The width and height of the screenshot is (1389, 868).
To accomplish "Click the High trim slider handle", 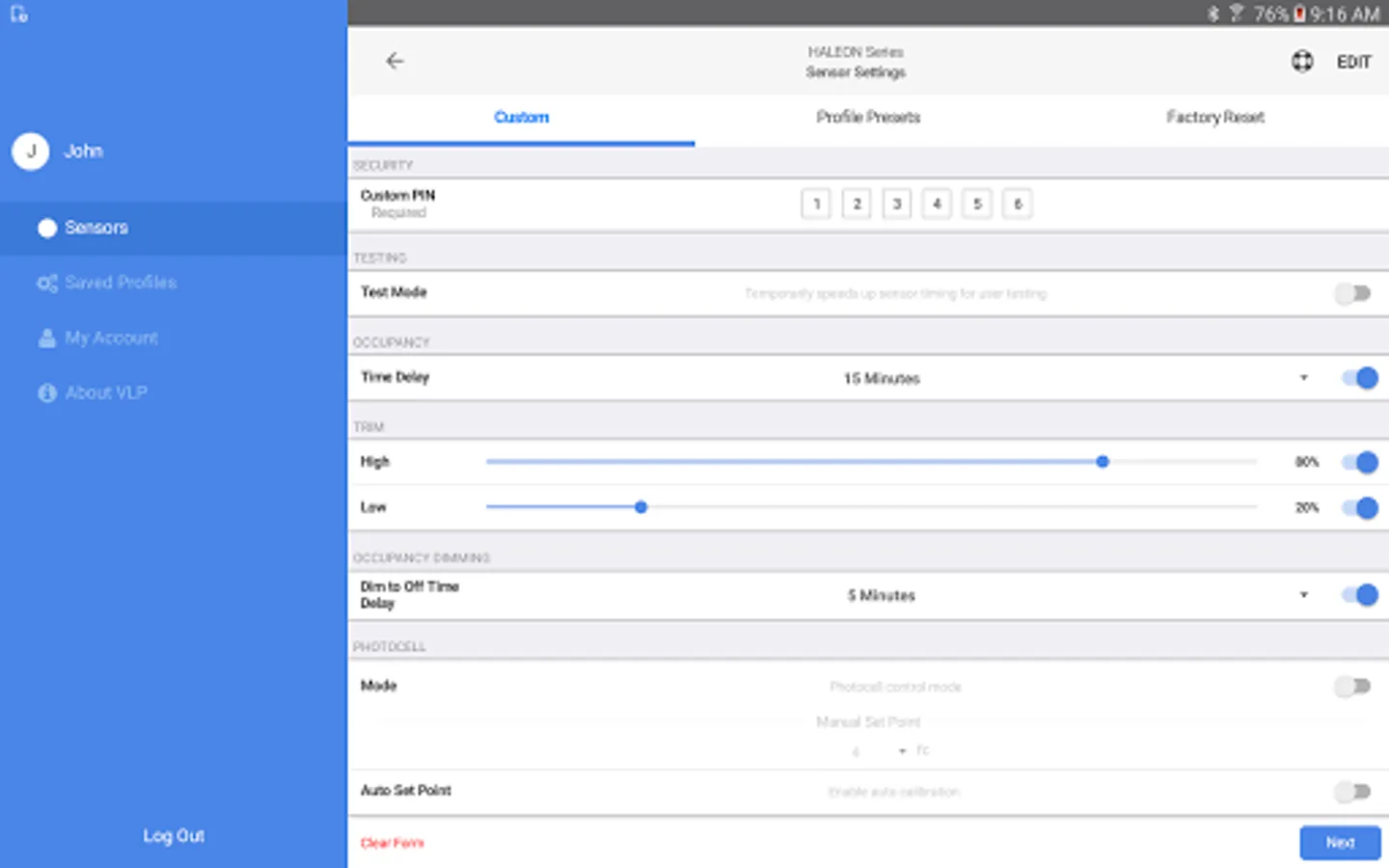I will tap(1103, 462).
